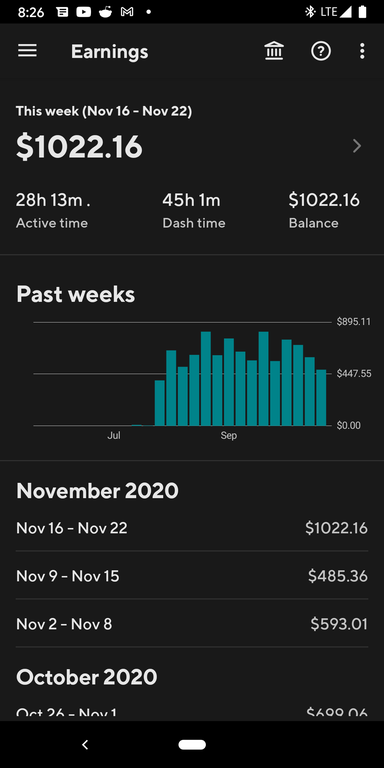
Task: Open the Nov 9 - Nov 15 earnings row
Action: (x=192, y=576)
